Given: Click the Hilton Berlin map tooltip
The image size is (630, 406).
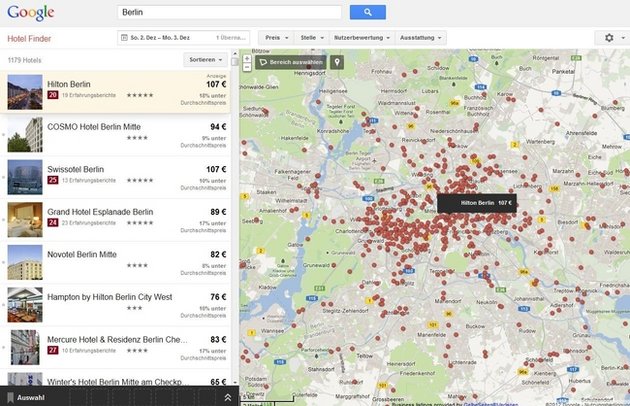Looking at the screenshot, I should point(477,202).
